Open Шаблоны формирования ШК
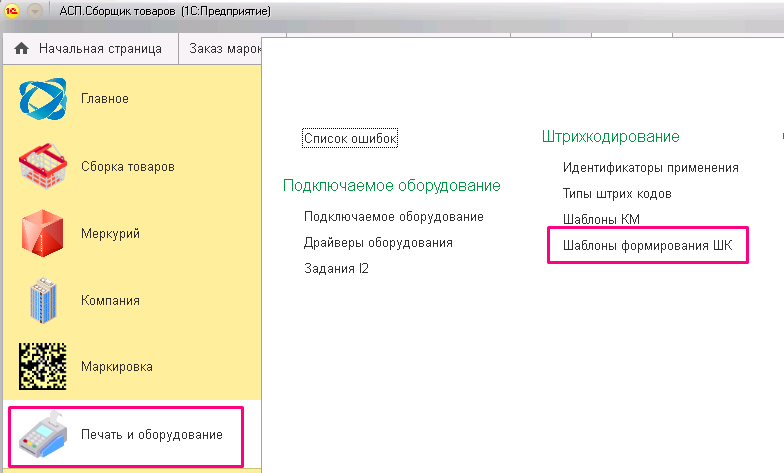The width and height of the screenshot is (784, 473). tap(648, 246)
